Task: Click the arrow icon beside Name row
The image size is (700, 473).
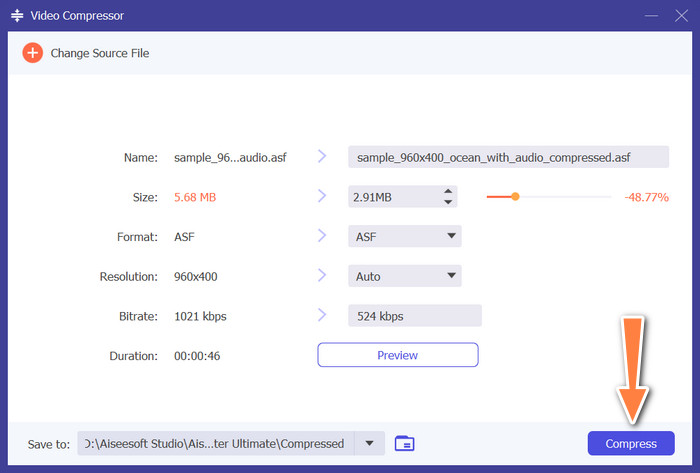Action: (322, 157)
